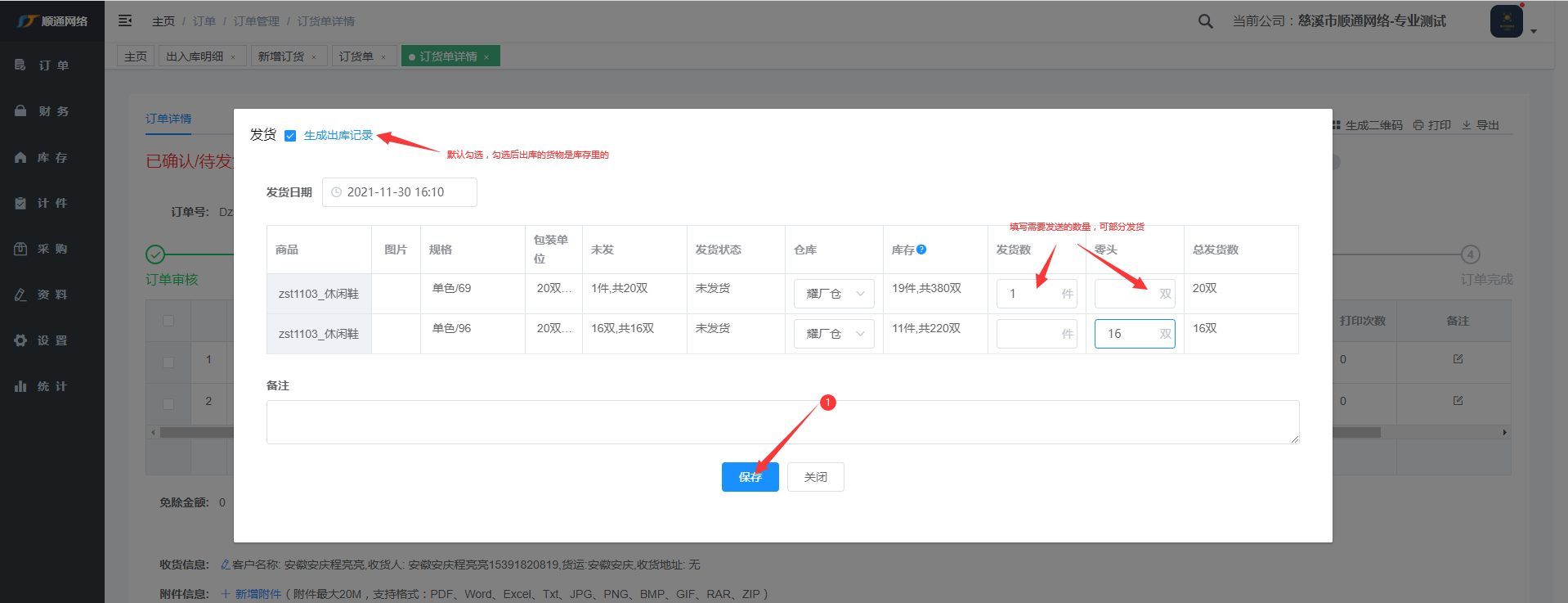1568x603 pixels.
Task: Click the 关闭 button
Action: coord(815,477)
